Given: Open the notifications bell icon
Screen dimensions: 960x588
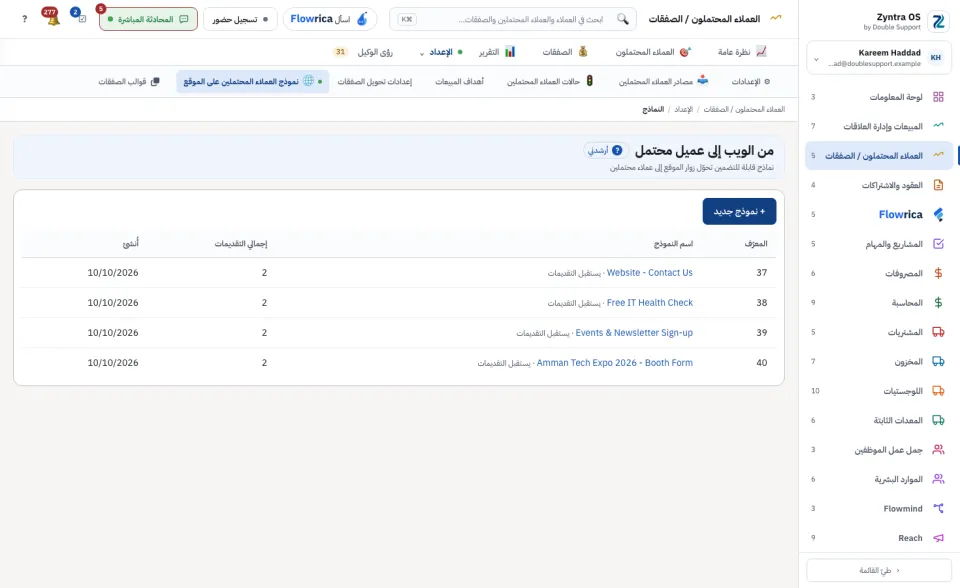Looking at the screenshot, I should click(x=53, y=18).
